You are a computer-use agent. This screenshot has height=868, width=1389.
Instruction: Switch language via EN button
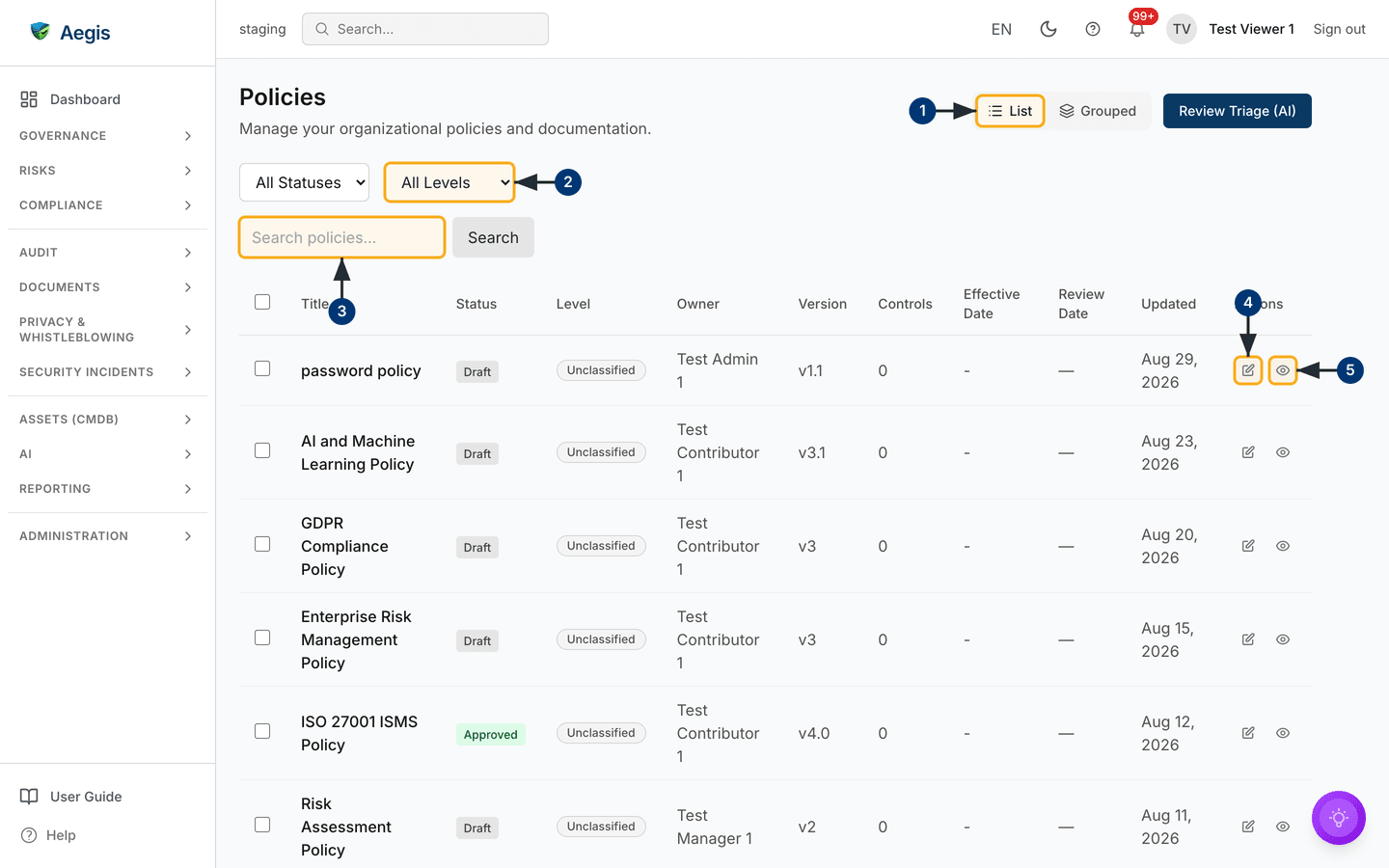[x=1001, y=29]
